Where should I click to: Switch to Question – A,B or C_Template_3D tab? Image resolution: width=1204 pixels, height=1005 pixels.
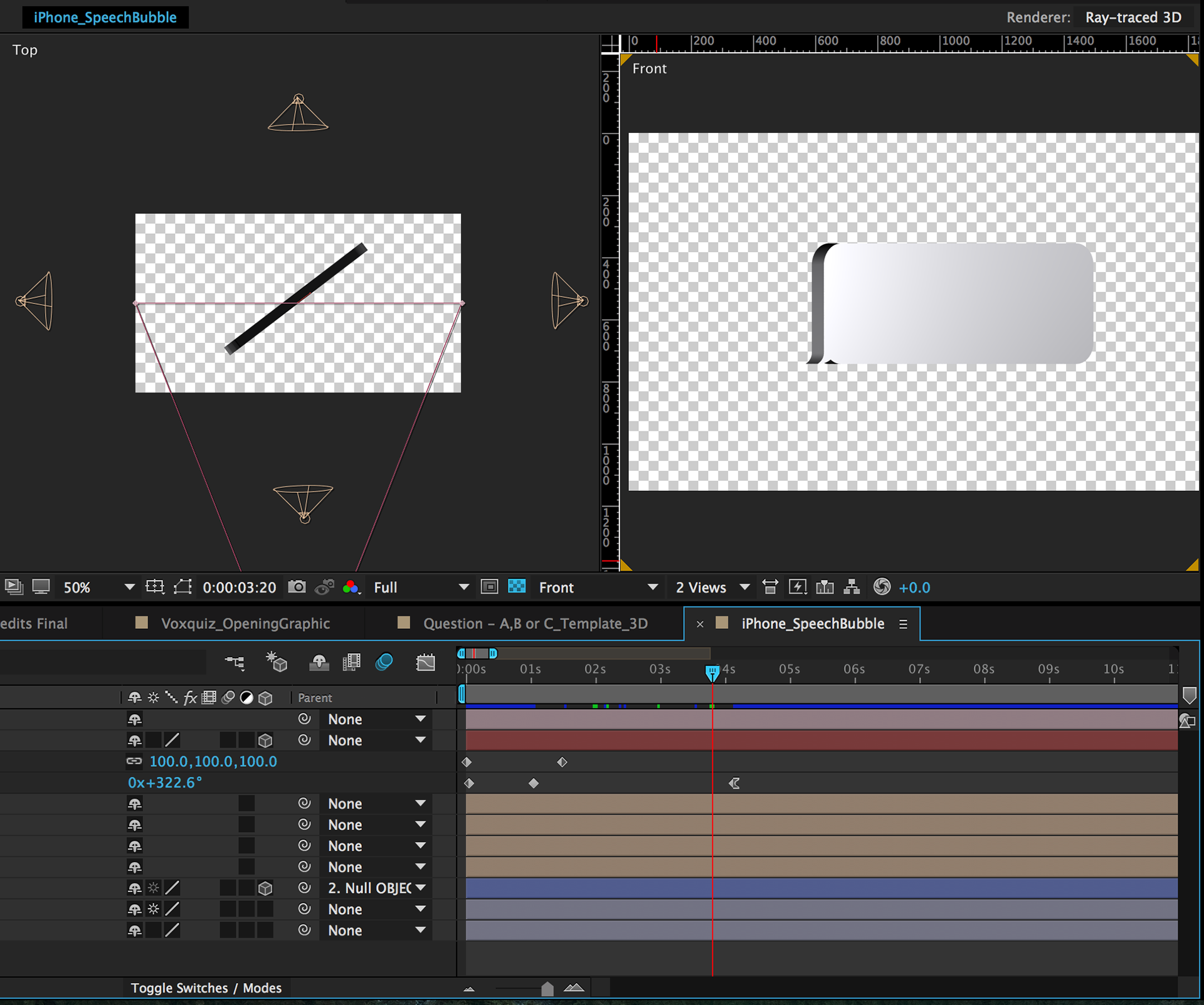pos(535,623)
